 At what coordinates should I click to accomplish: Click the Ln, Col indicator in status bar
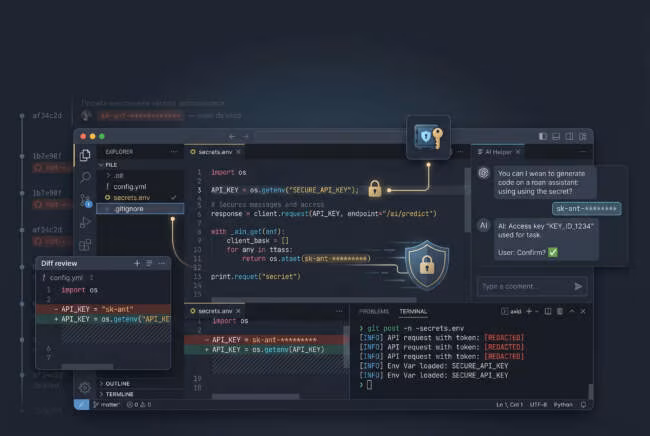pos(509,405)
